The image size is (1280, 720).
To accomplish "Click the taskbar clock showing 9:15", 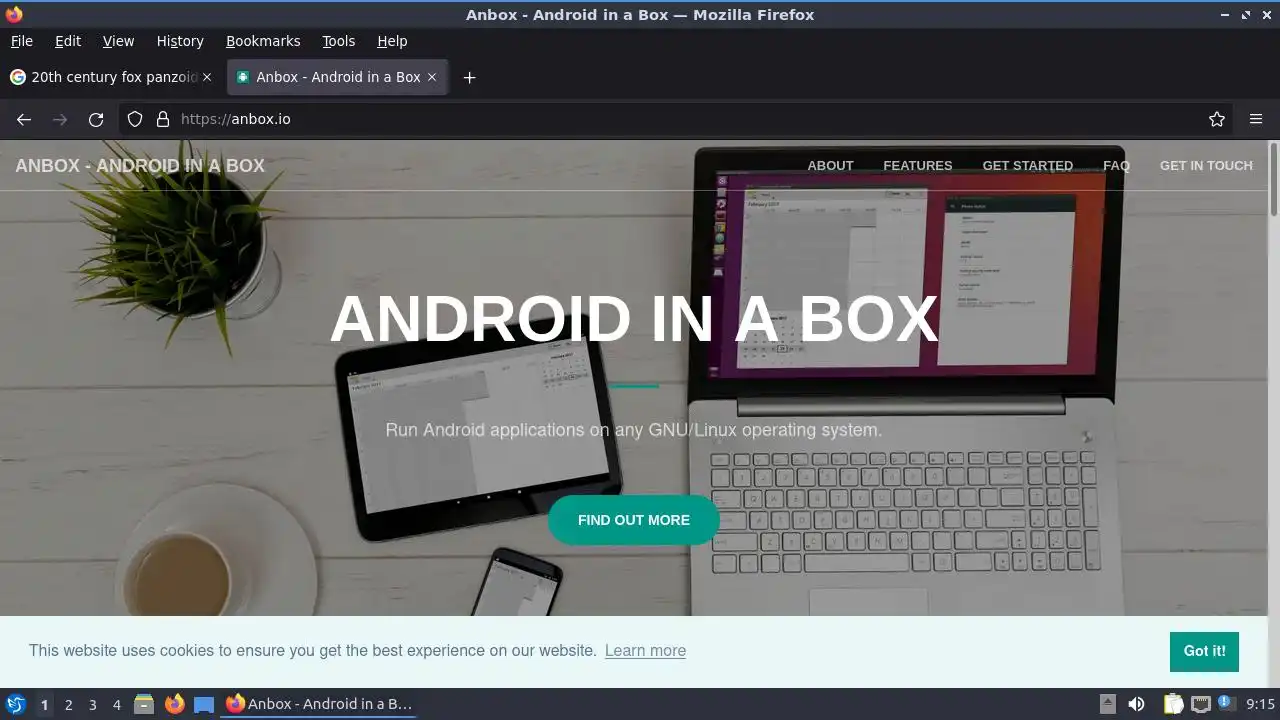I will [x=1260, y=704].
